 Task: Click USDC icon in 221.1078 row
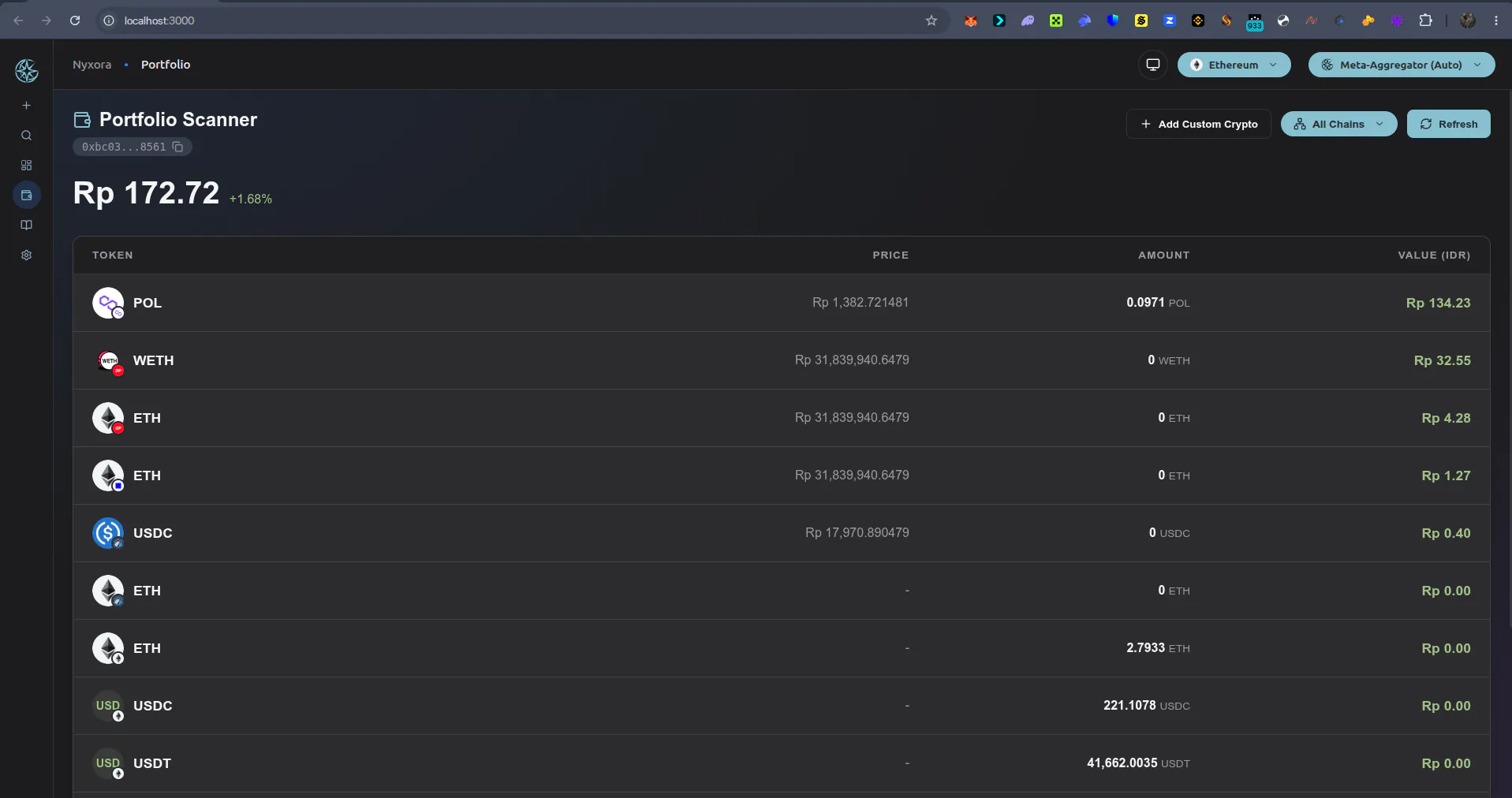(108, 706)
